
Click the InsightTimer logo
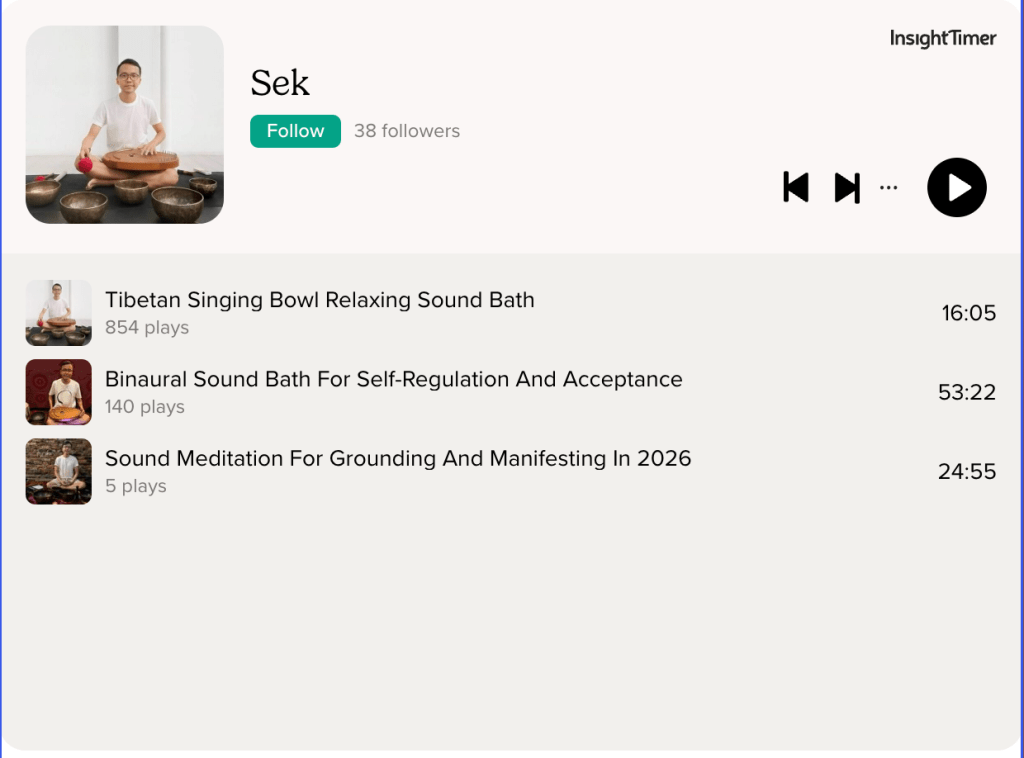[x=943, y=39]
